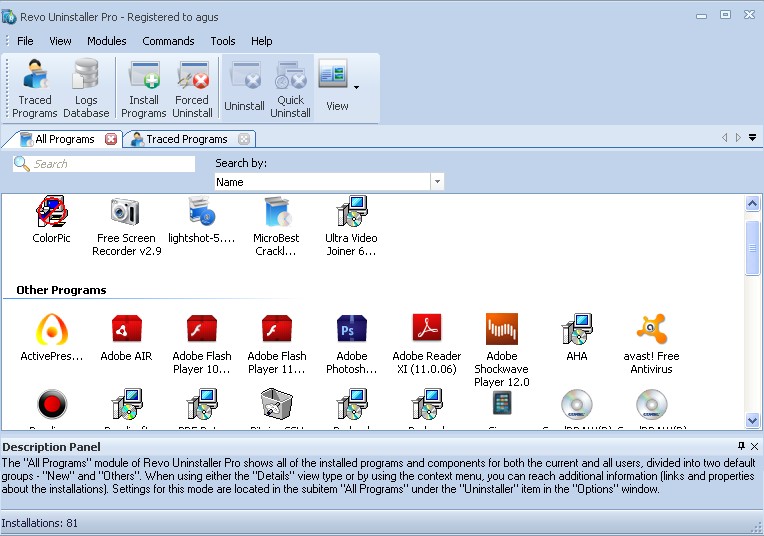Close the Traced Programs tab
Viewport: 764px width, 536px height.
click(x=244, y=139)
